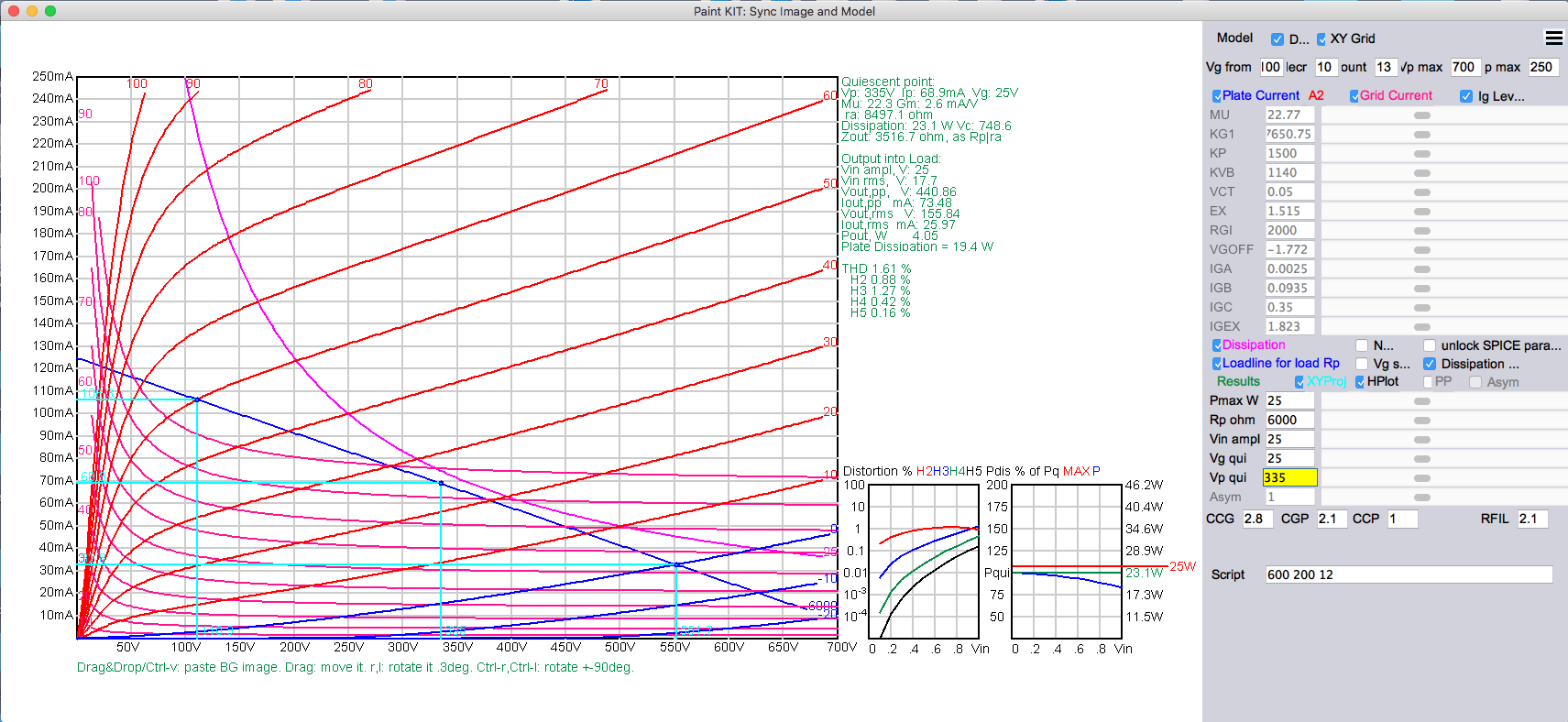Click the KVB slider handle
Image resolution: width=1568 pixels, height=722 pixels.
coord(1422,173)
